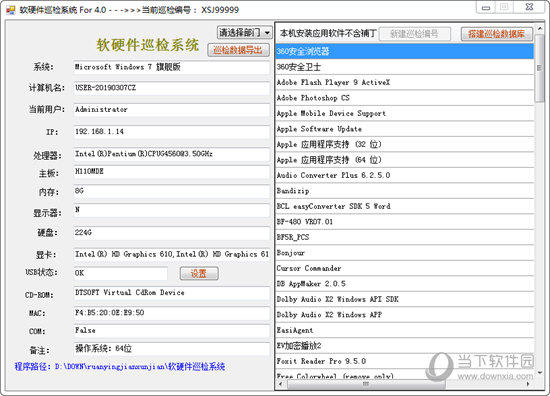This screenshot has height=396, width=550.
Task: Select Adobe Flash Player 9 ActiveX row
Action: pyautogui.click(x=405, y=82)
